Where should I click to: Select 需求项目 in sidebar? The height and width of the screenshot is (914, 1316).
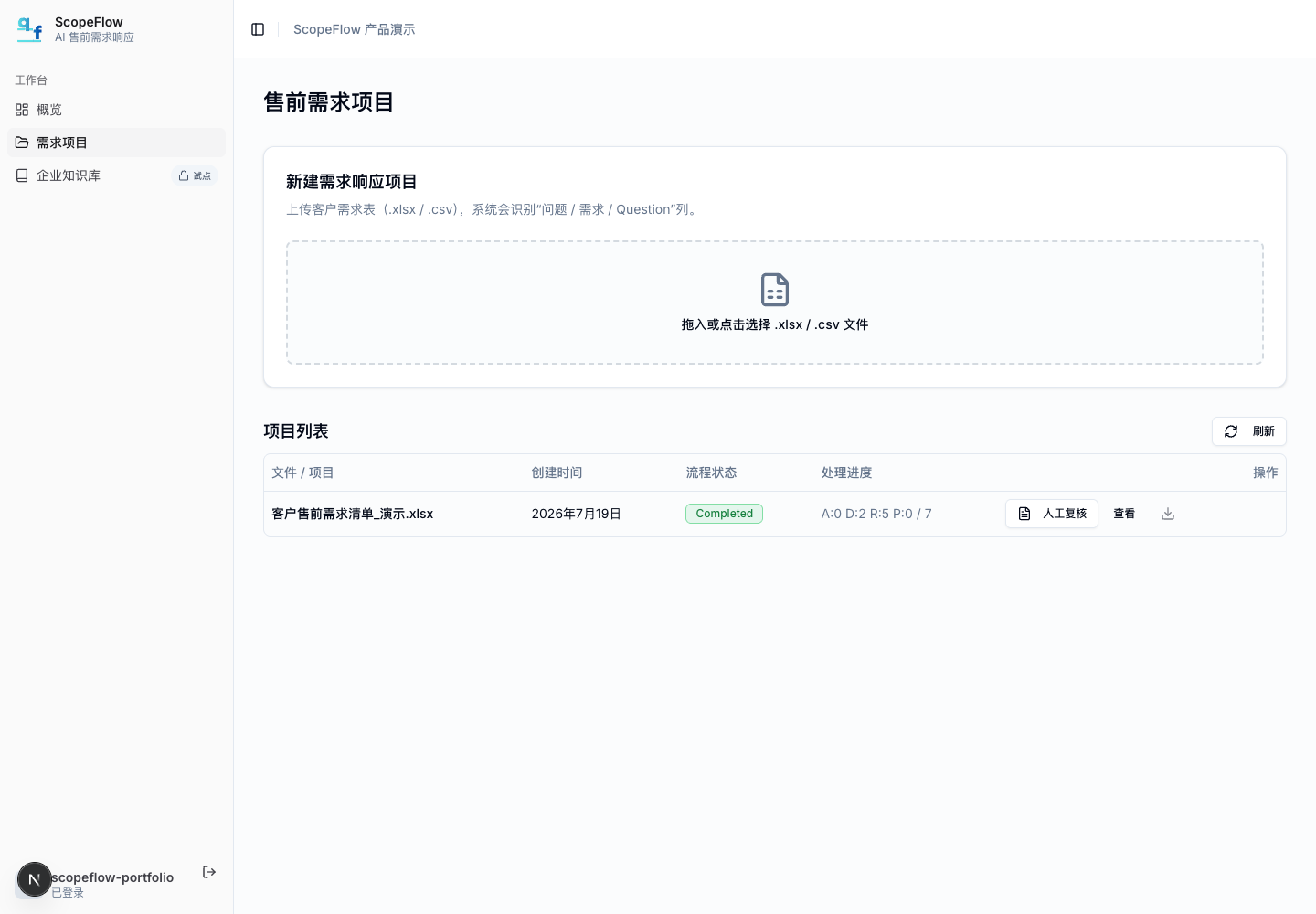[x=116, y=143]
